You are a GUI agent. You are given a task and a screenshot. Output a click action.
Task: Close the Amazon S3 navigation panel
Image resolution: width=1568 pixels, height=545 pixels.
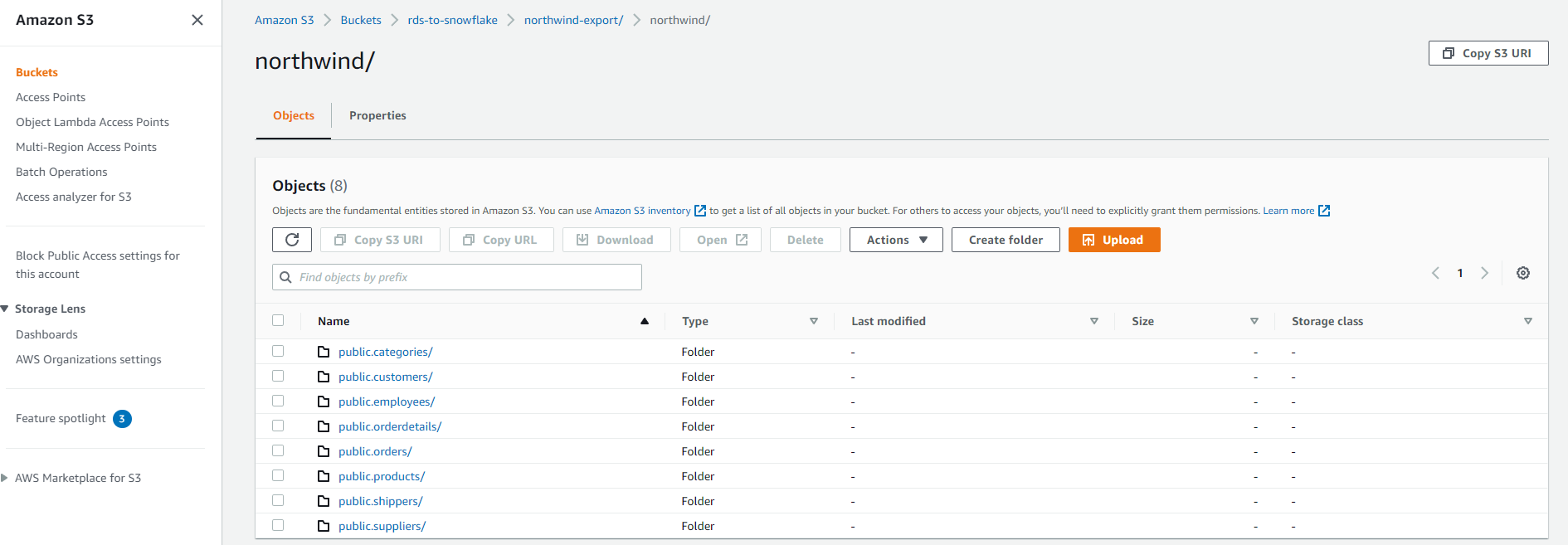197,20
